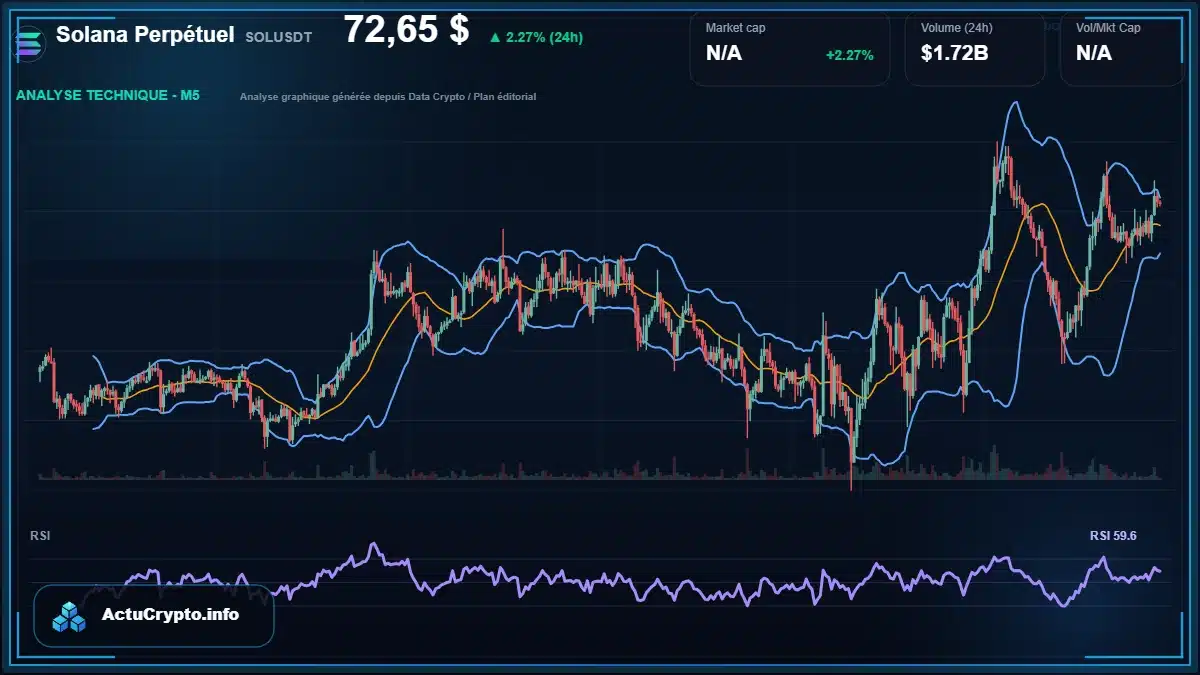This screenshot has height=675, width=1200.
Task: Click the ActuCrypto.info badge
Action: (154, 616)
